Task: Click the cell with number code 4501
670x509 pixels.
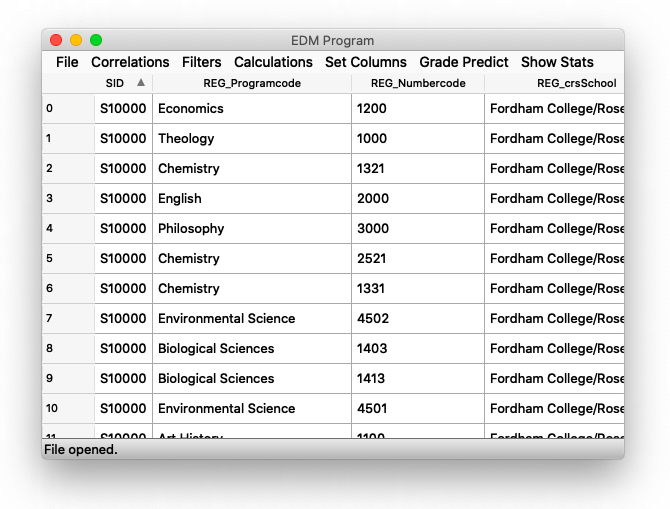Action: pos(417,408)
